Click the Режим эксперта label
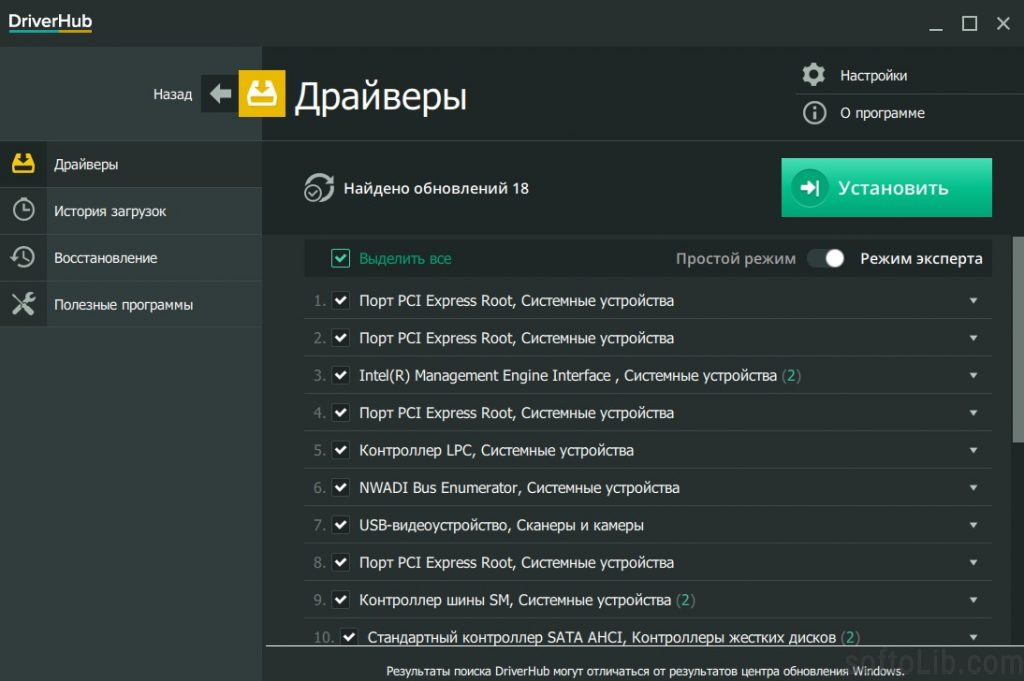1024x681 pixels. (921, 259)
